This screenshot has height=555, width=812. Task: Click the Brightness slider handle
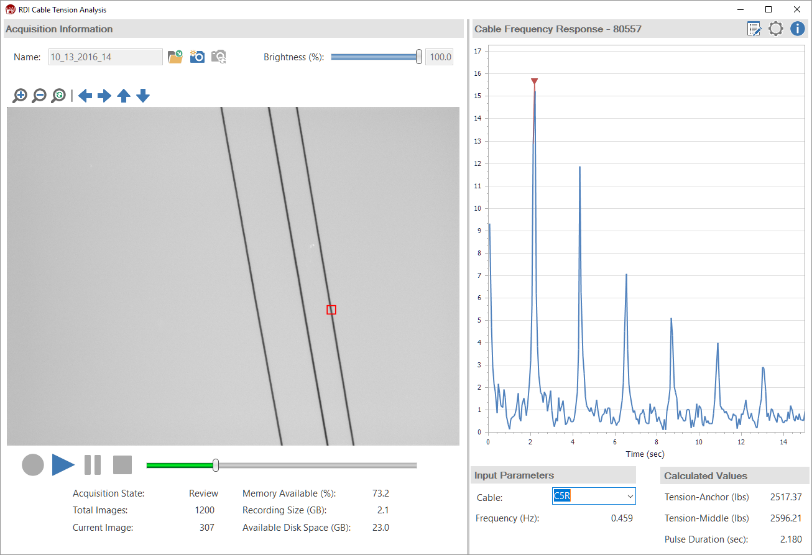pos(419,56)
